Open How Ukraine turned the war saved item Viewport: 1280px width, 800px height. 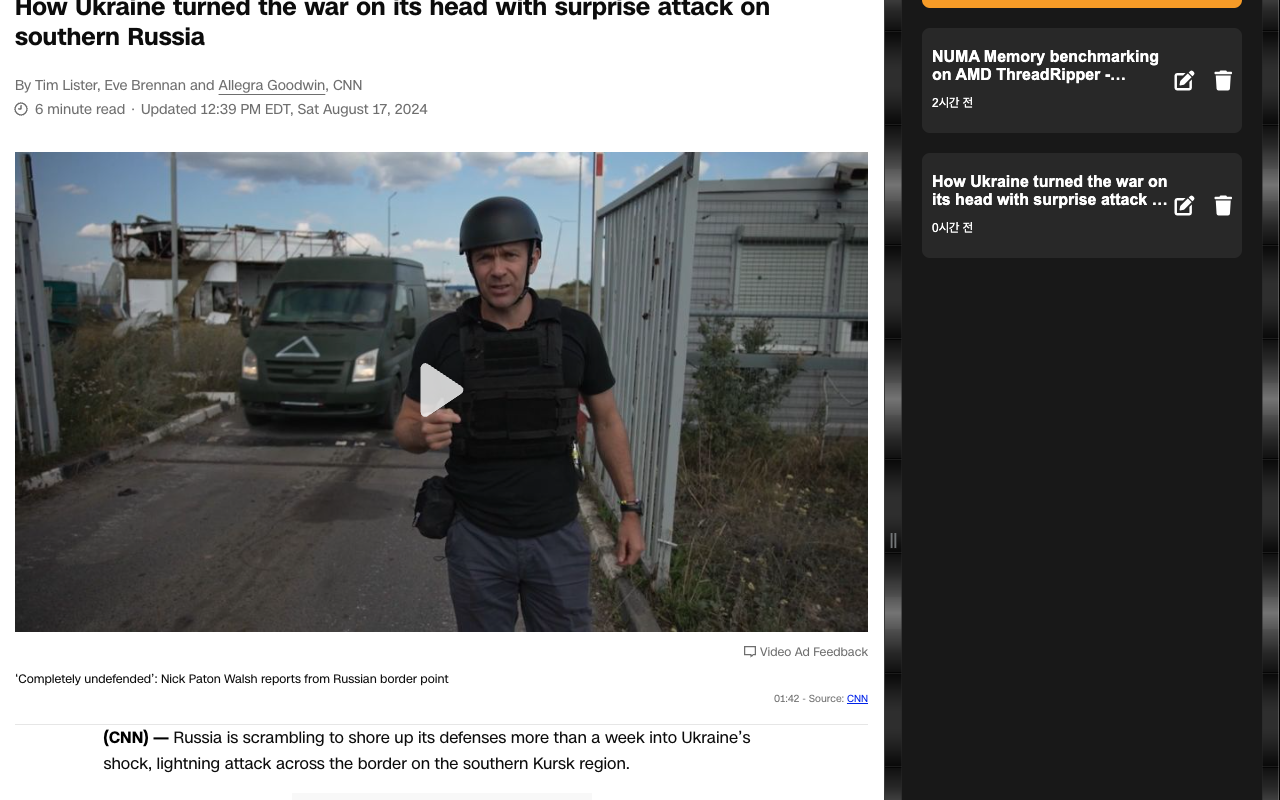point(1049,191)
